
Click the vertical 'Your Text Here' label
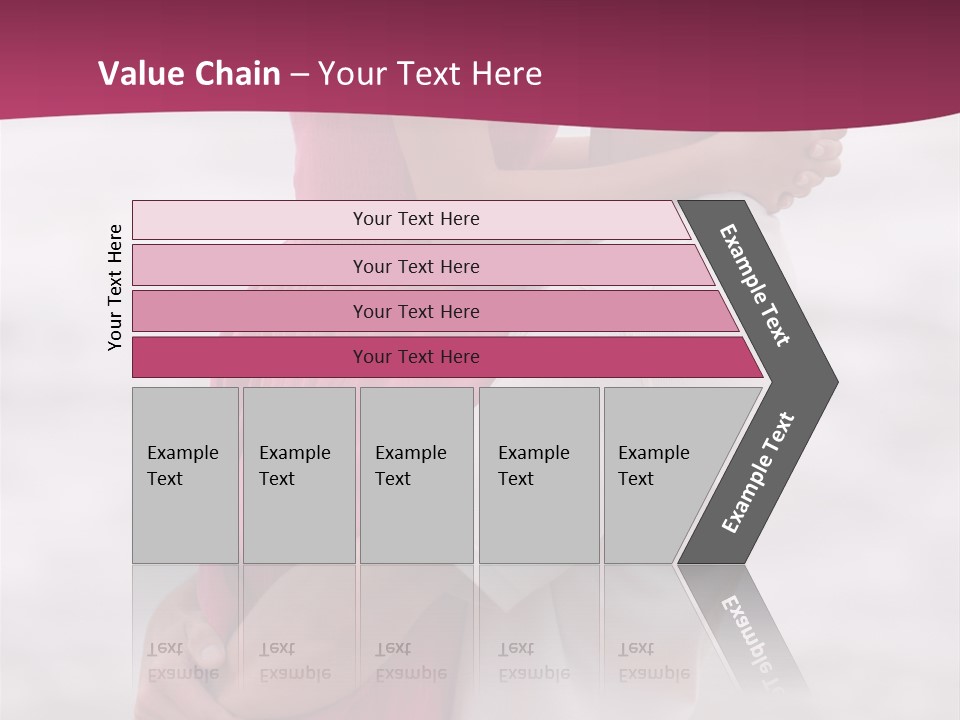coord(115,287)
